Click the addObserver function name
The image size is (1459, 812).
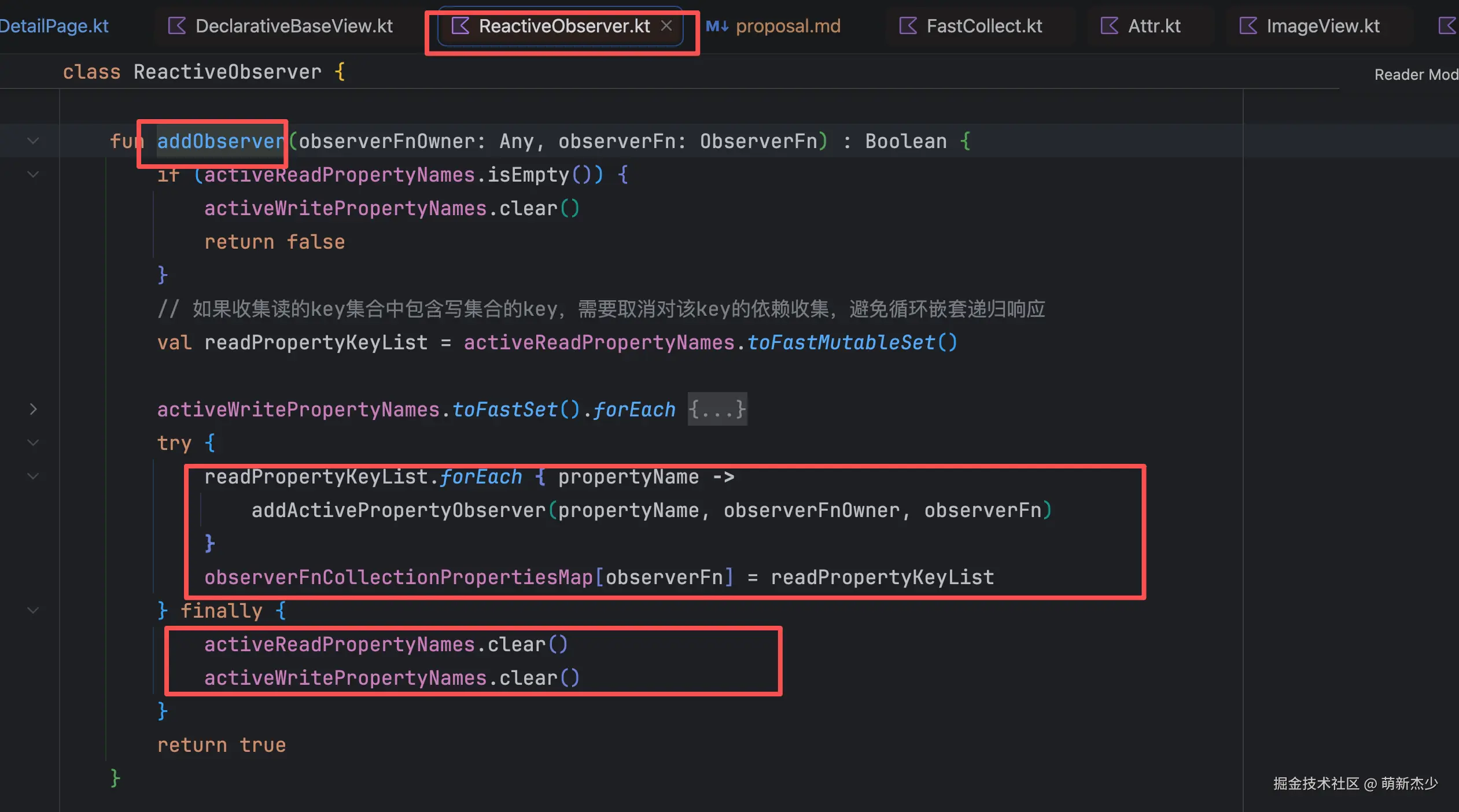(x=220, y=141)
